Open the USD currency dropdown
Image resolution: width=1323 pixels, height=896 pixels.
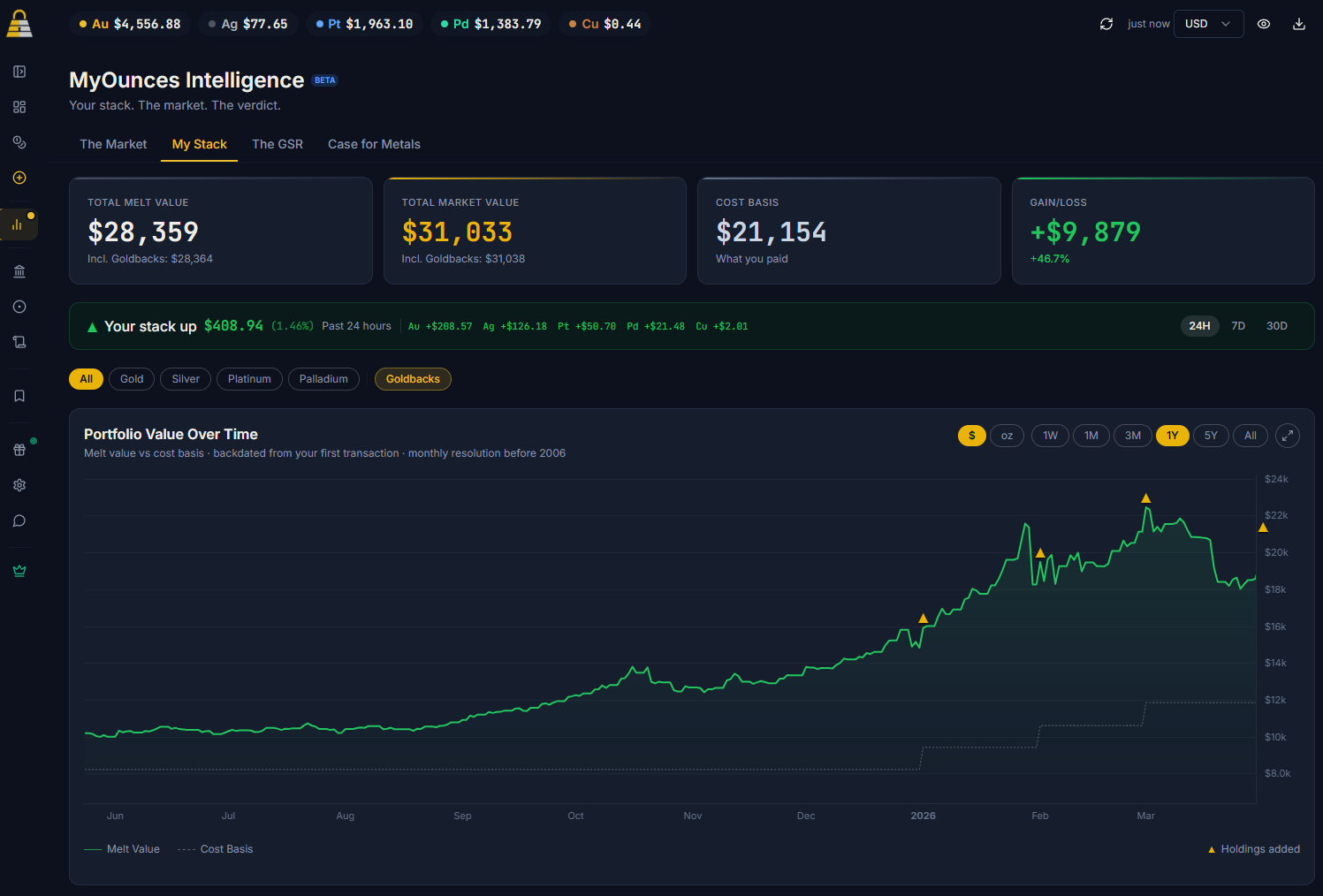(1208, 24)
